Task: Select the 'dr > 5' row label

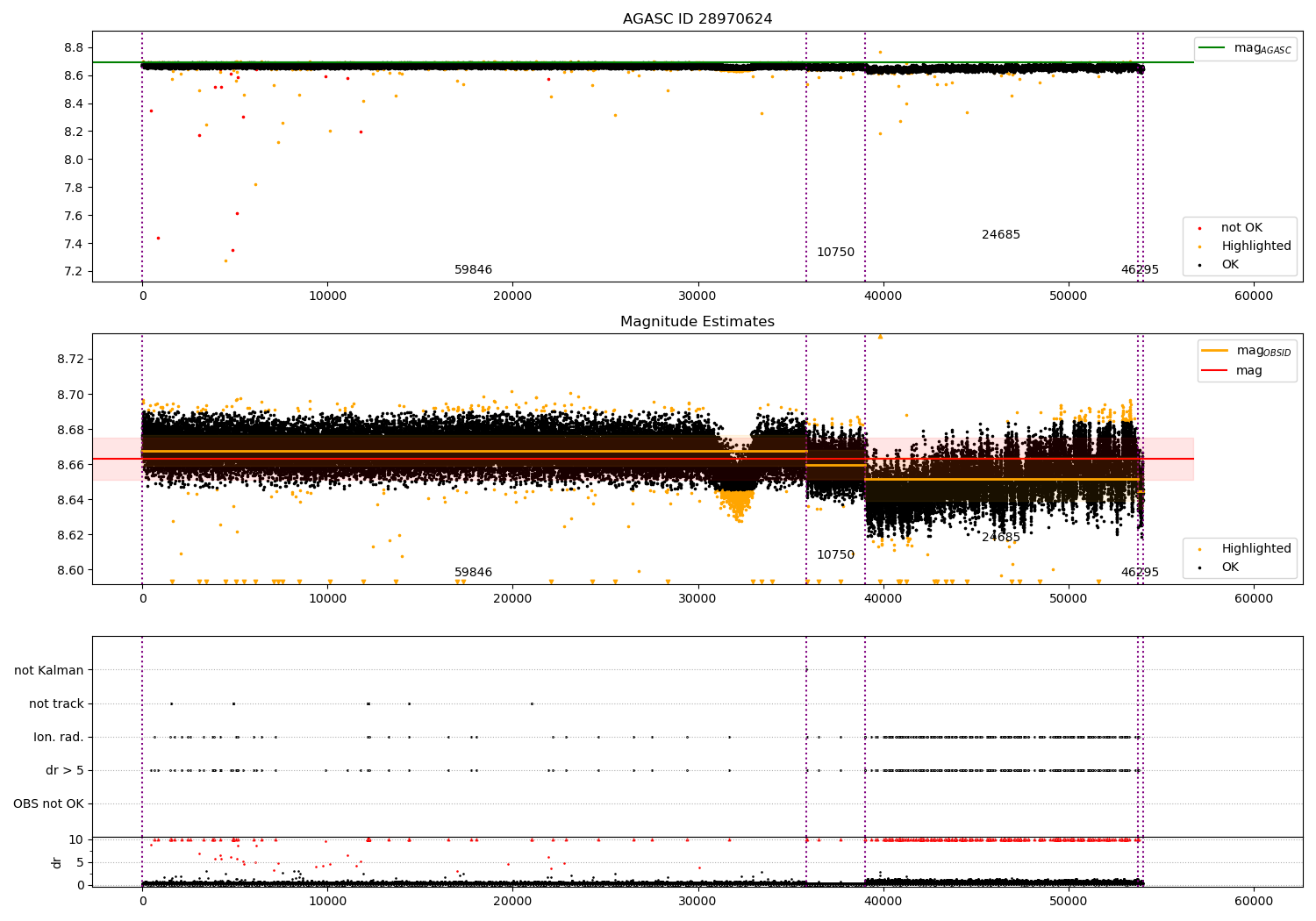Action: [65, 771]
